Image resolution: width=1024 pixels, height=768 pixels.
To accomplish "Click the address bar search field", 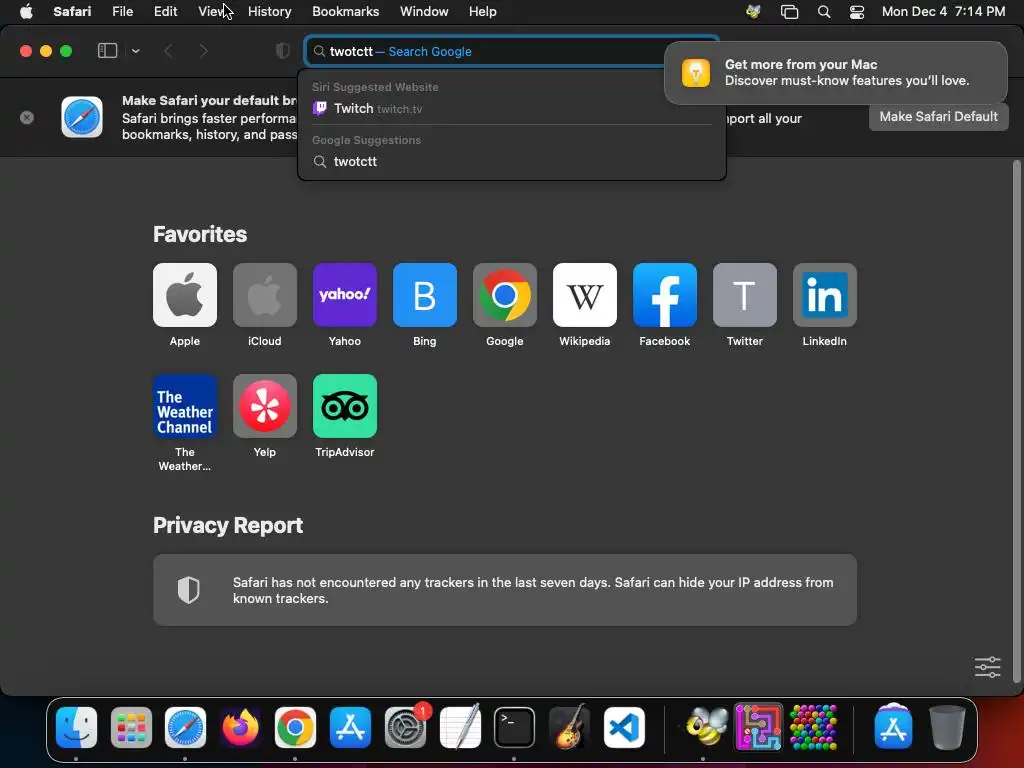I will click(x=511, y=51).
